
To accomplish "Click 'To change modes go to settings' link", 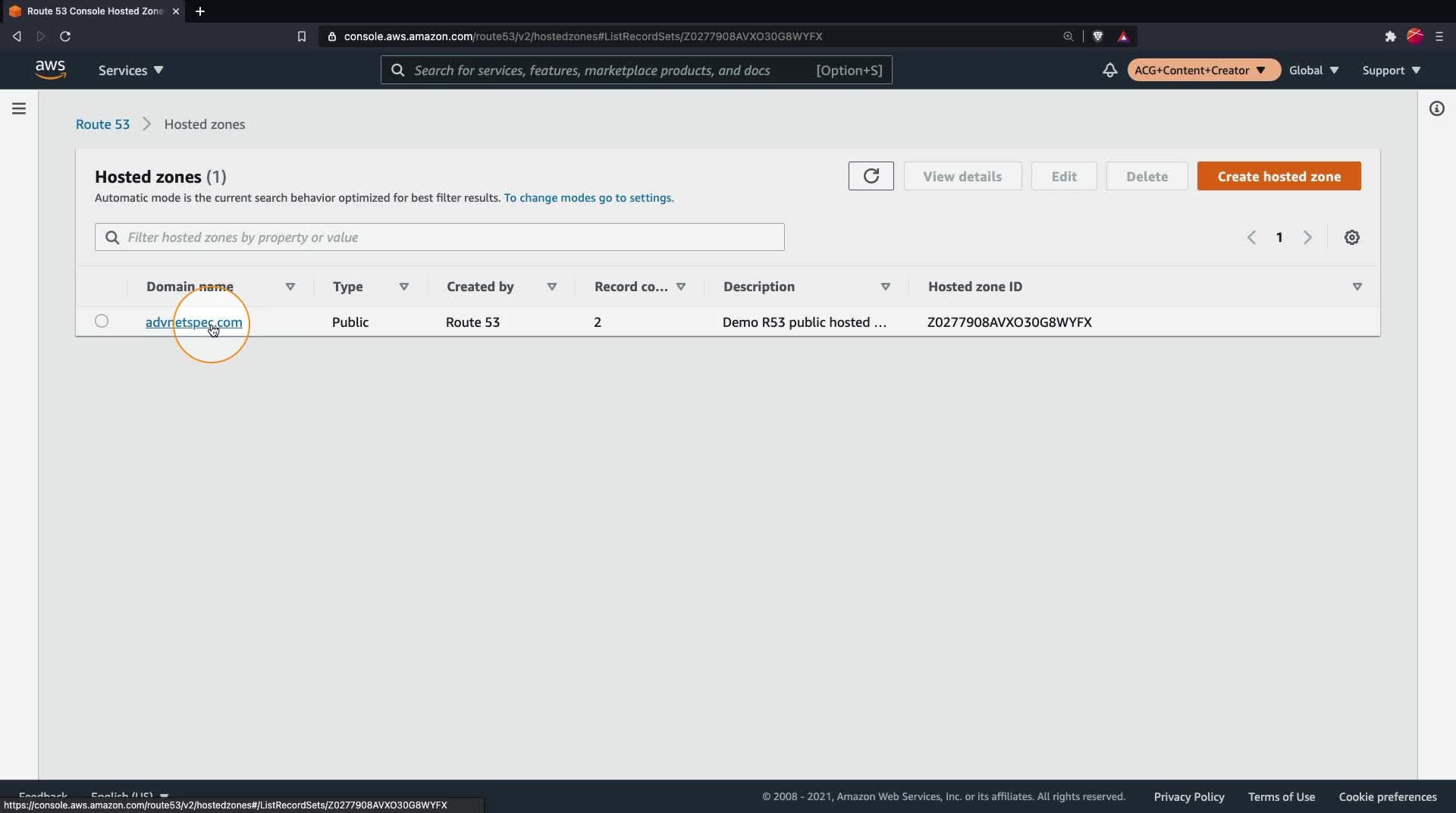I will coord(588,198).
